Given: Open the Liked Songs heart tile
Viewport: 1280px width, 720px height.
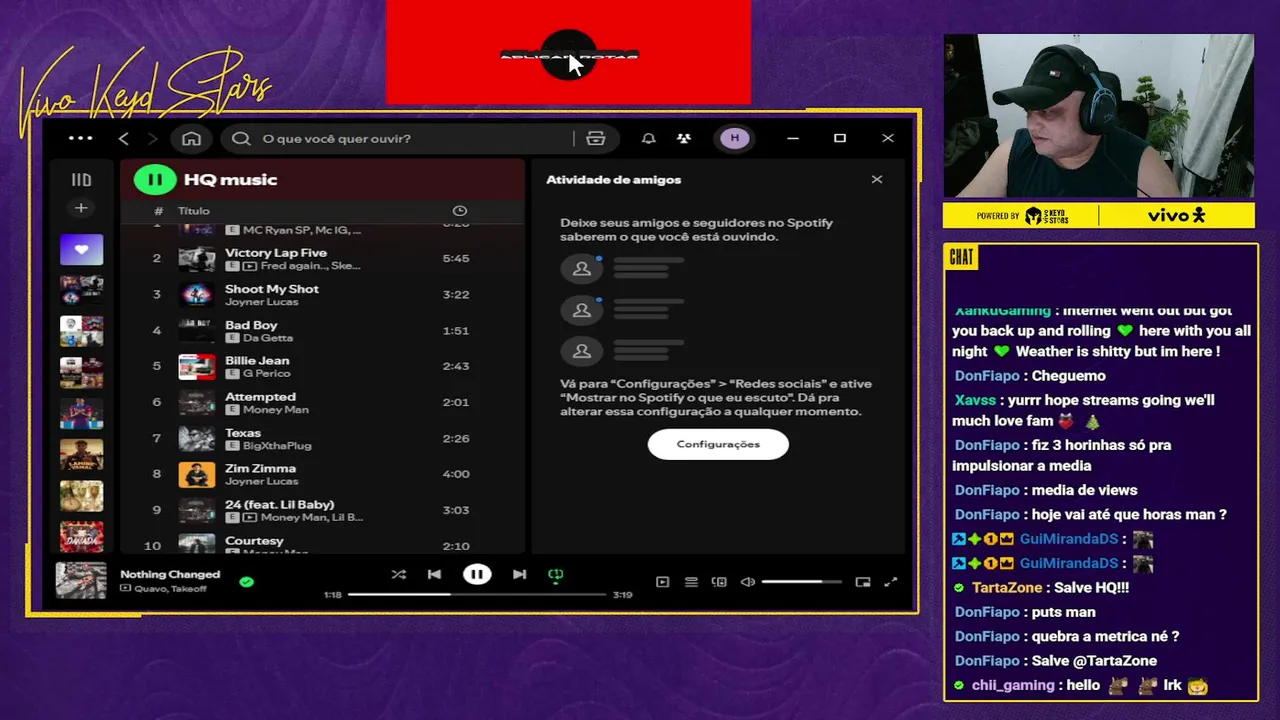Looking at the screenshot, I should pos(81,249).
